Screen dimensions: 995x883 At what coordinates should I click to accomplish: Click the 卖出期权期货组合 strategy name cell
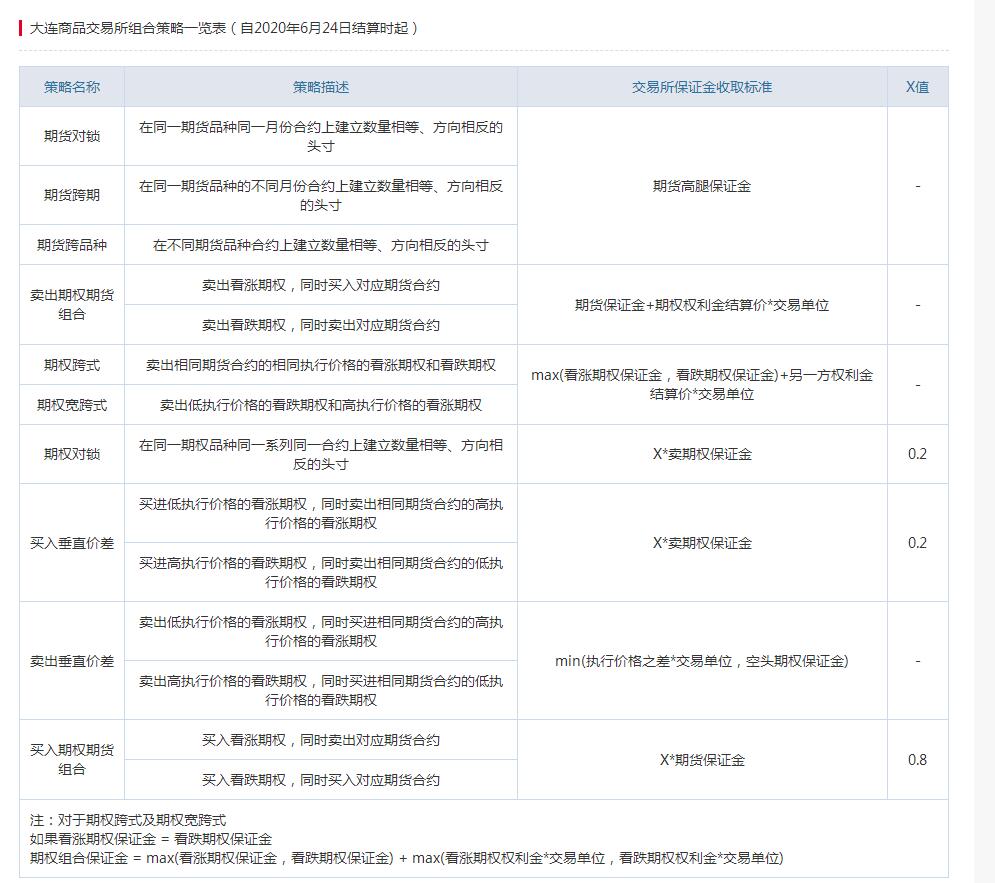[72, 304]
